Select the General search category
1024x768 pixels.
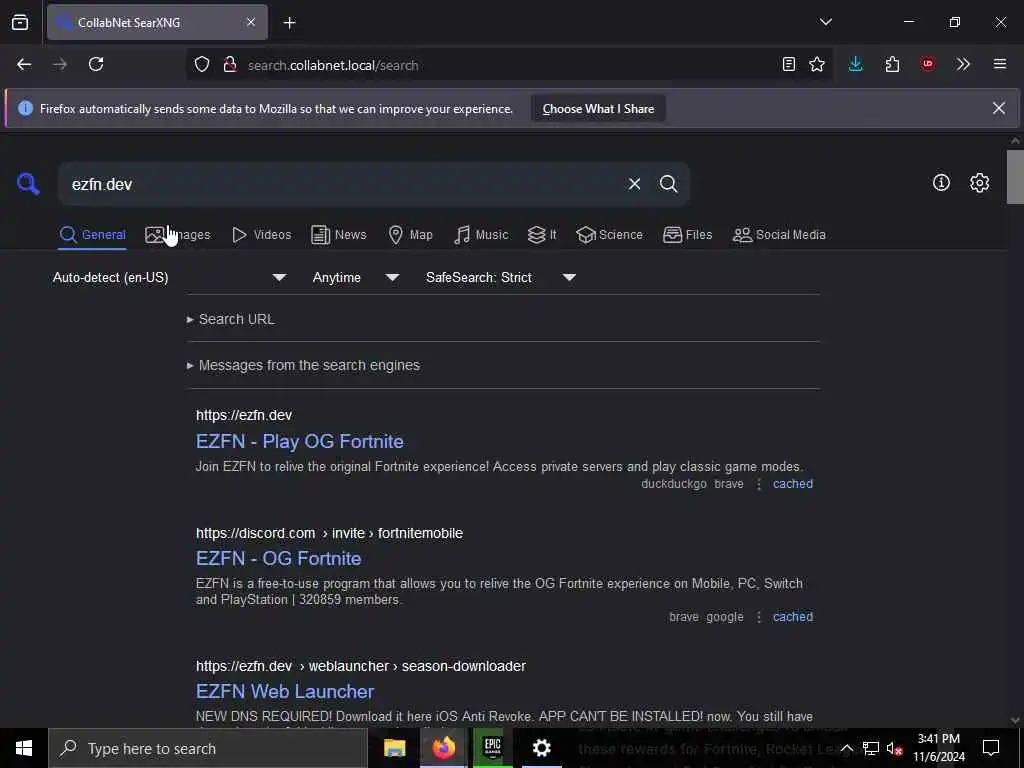92,234
